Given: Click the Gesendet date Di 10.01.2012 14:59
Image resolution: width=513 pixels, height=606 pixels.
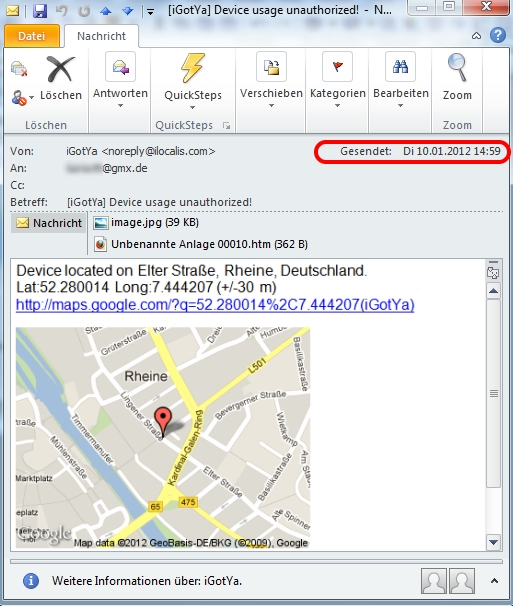Looking at the screenshot, I should coord(452,151).
